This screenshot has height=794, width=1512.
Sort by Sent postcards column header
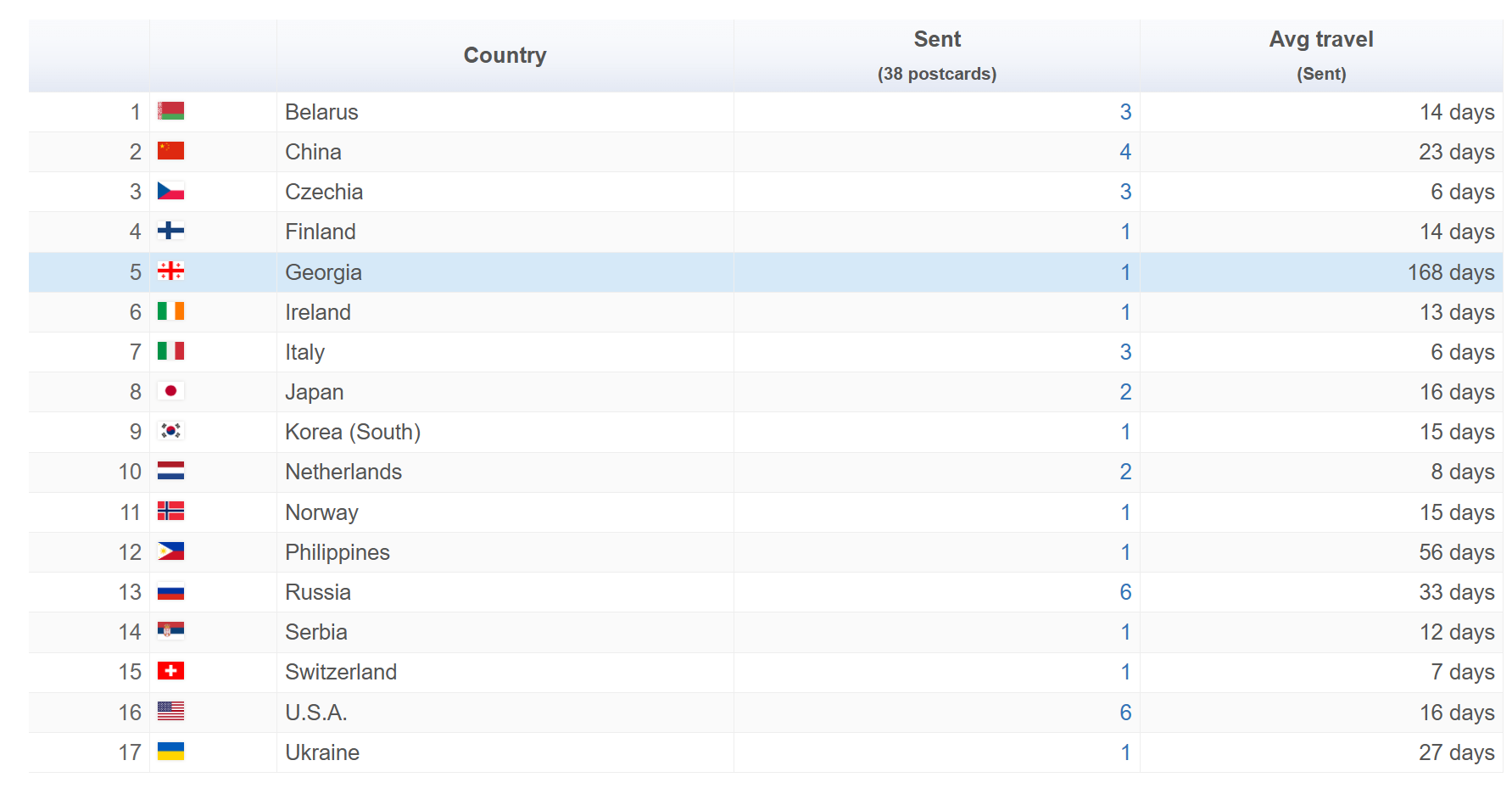[936, 40]
